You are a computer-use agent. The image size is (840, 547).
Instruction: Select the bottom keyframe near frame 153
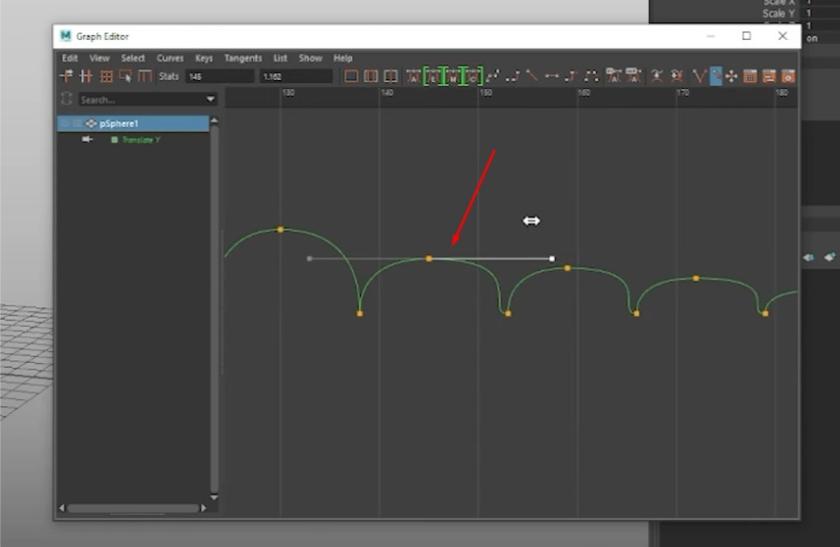click(508, 313)
